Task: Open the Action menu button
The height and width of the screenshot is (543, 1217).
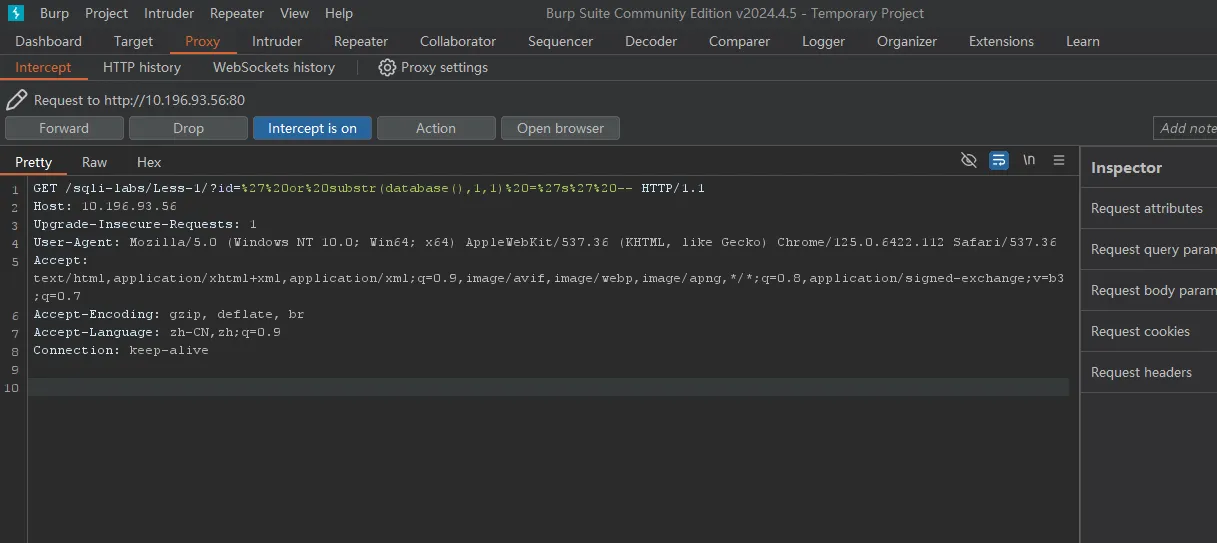Action: 436,128
